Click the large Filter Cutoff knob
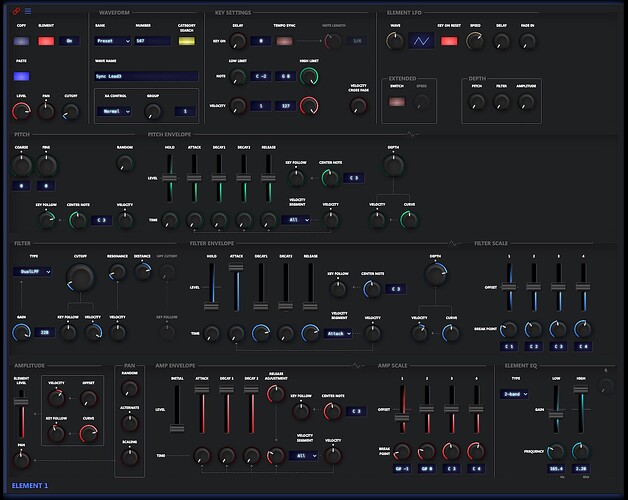Screen dimensions: 628x500 [x=80, y=277]
